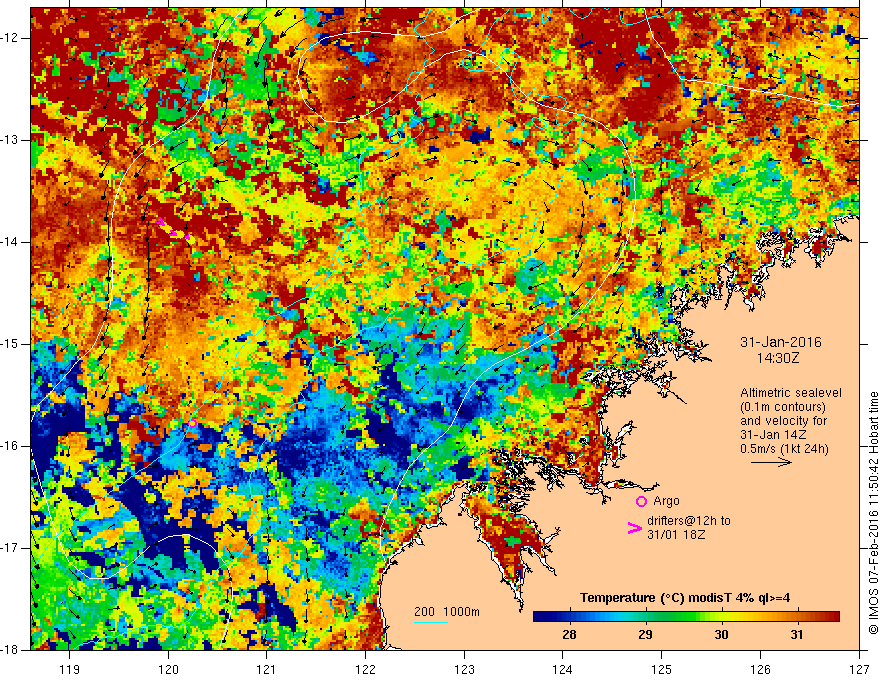Click longitude axis label 121
Image resolution: width=880 pixels, height=680 pixels.
coord(267,669)
